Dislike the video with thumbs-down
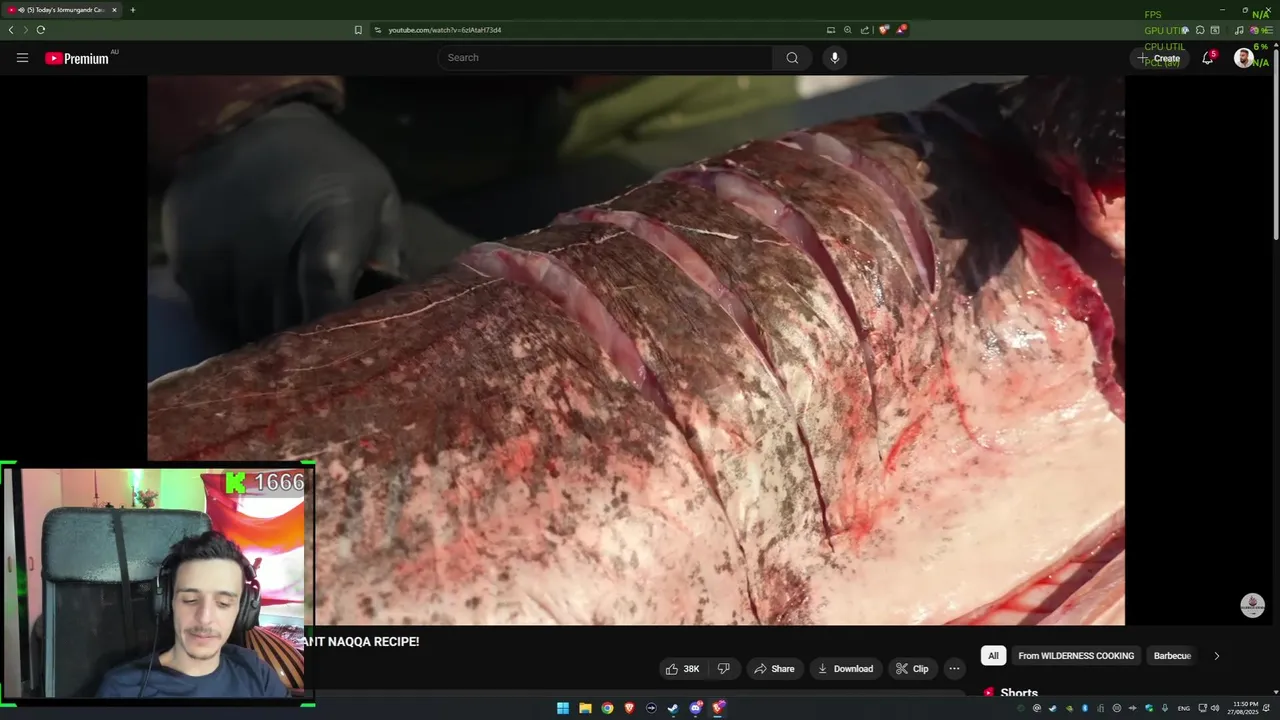The image size is (1280, 720). point(724,669)
